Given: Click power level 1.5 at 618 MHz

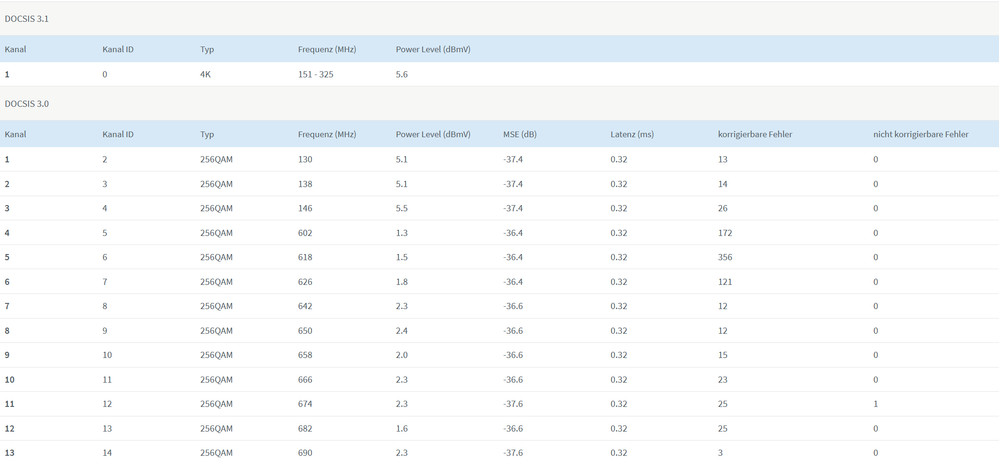Looking at the screenshot, I should click(x=401, y=257).
